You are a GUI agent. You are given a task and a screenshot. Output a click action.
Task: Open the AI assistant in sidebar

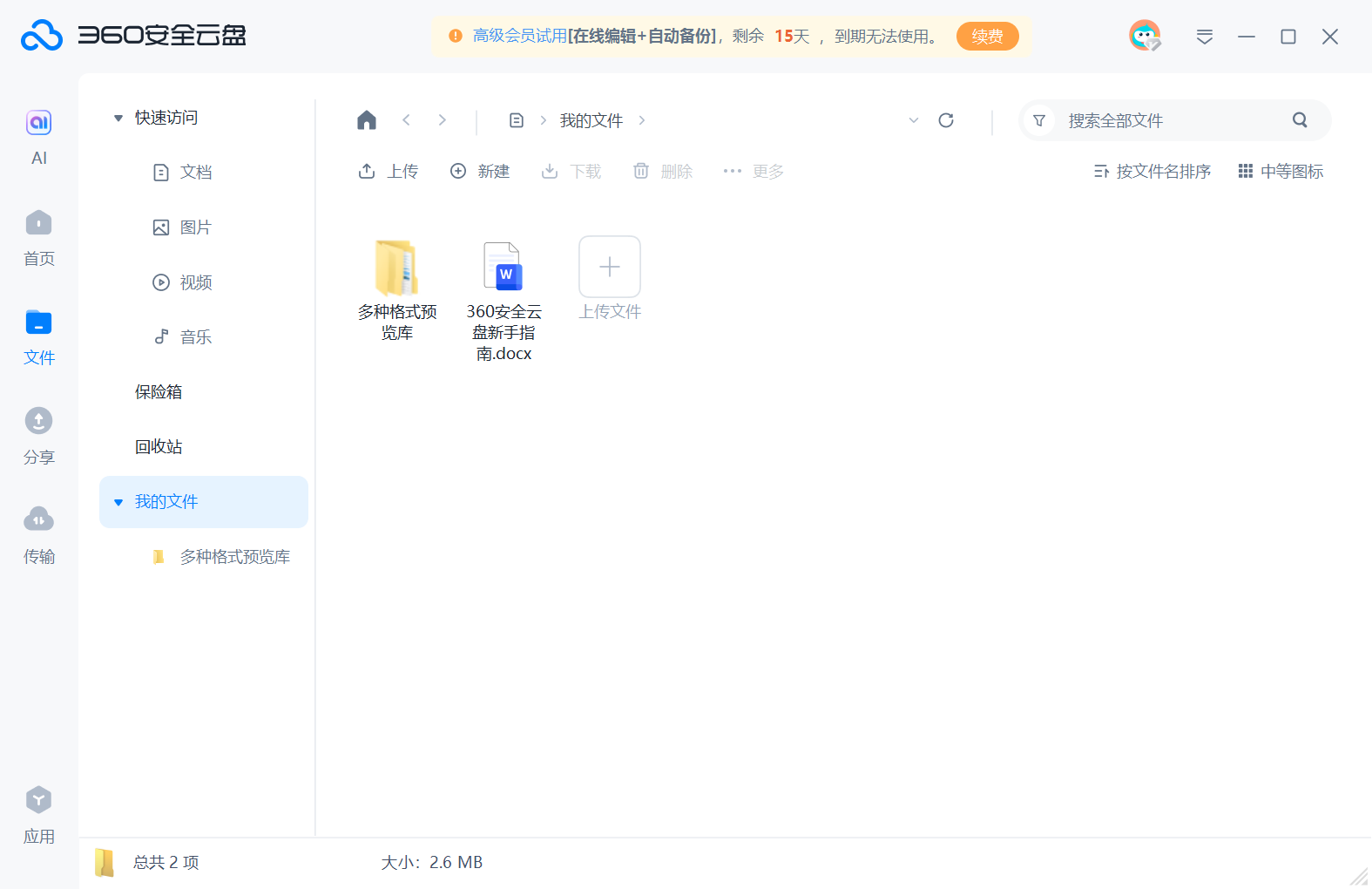tap(39, 137)
